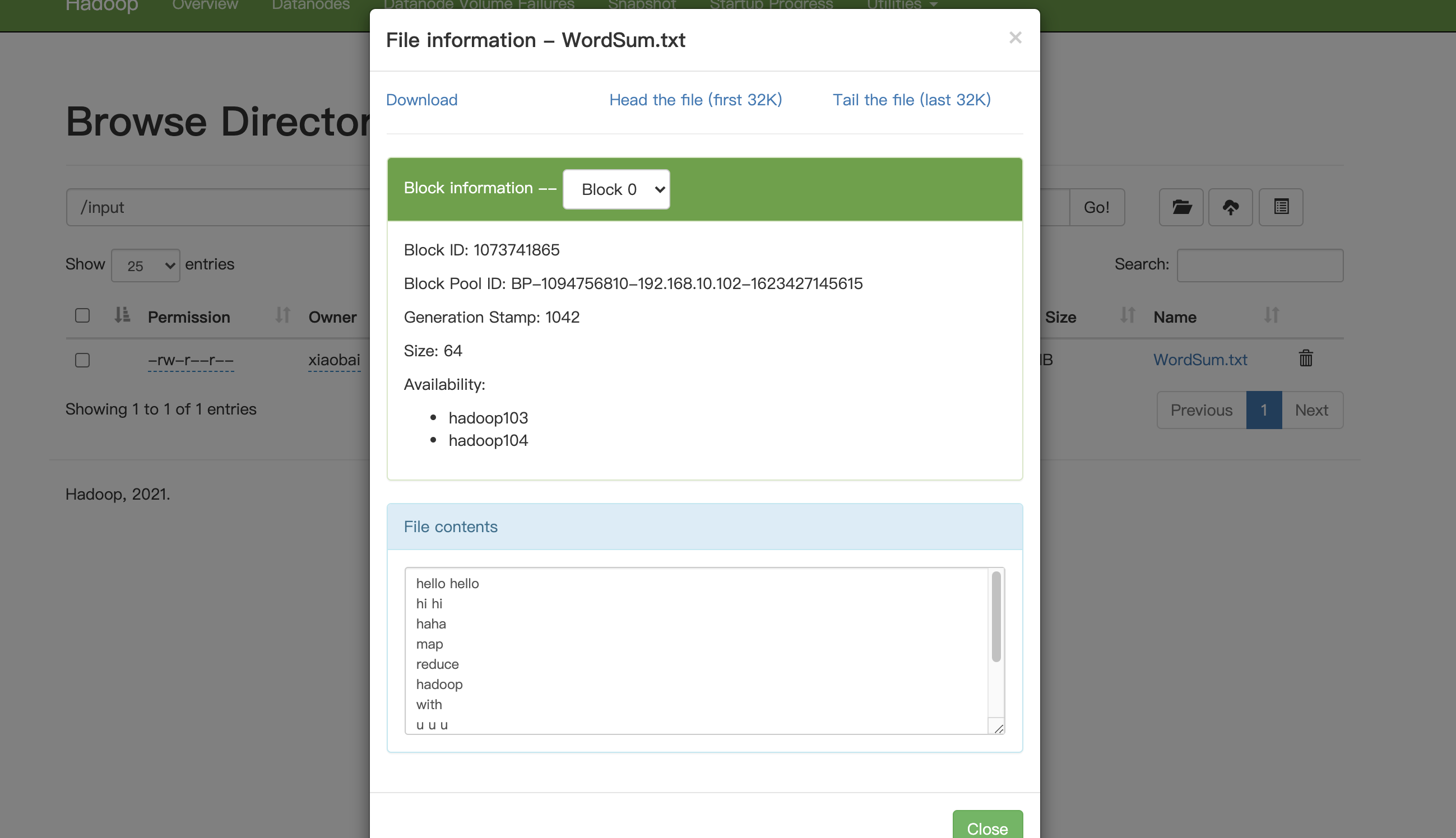This screenshot has height=838, width=1456.
Task: Open the Block 0 dropdown
Action: pos(616,189)
